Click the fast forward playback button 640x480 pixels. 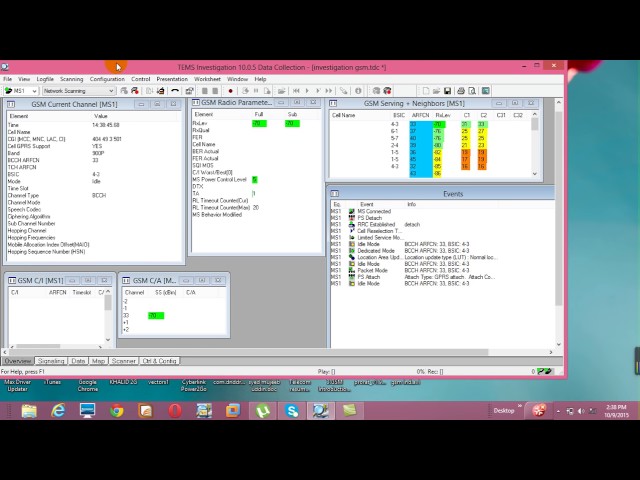(329, 91)
